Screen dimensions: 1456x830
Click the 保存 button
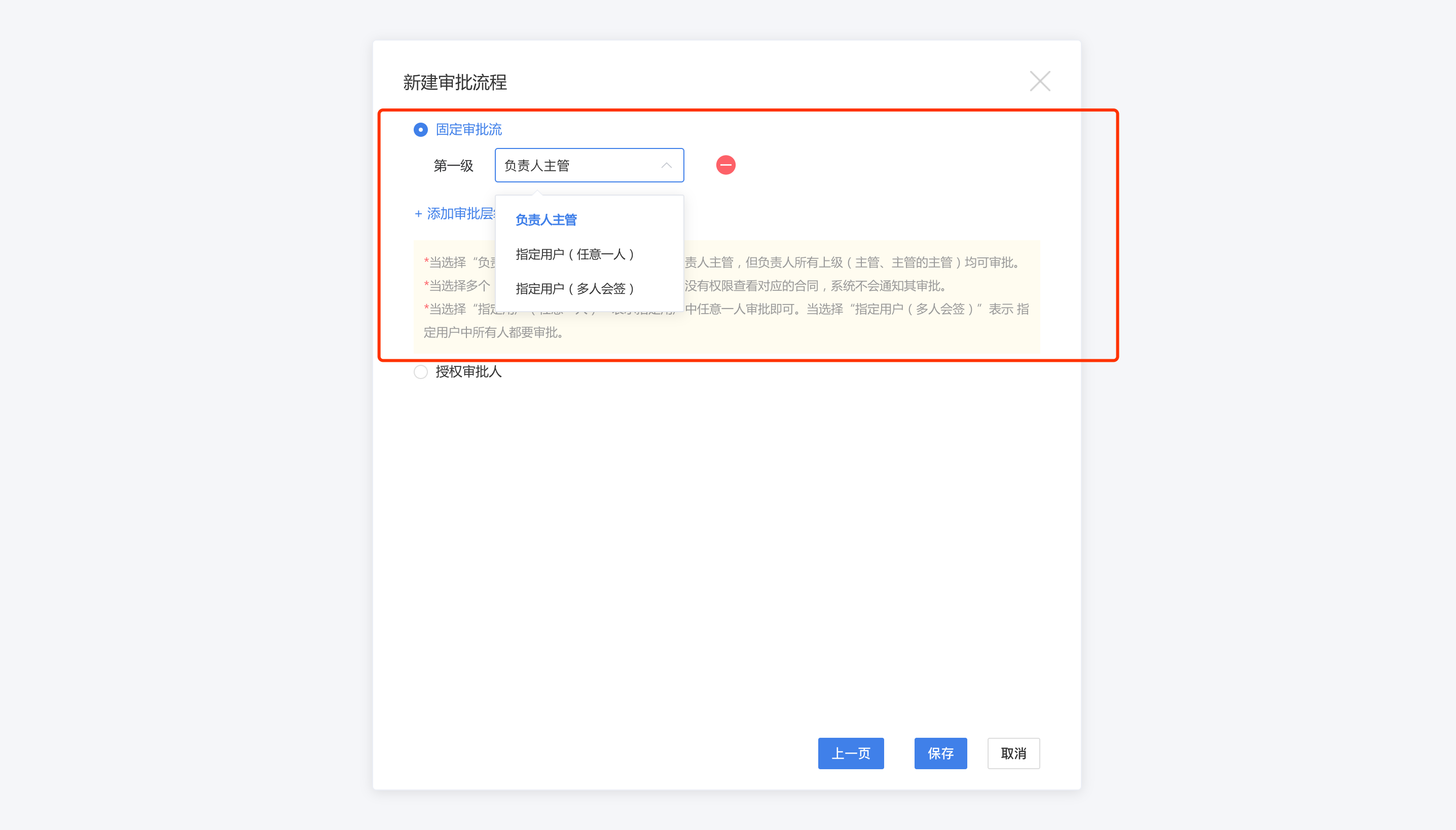click(940, 753)
